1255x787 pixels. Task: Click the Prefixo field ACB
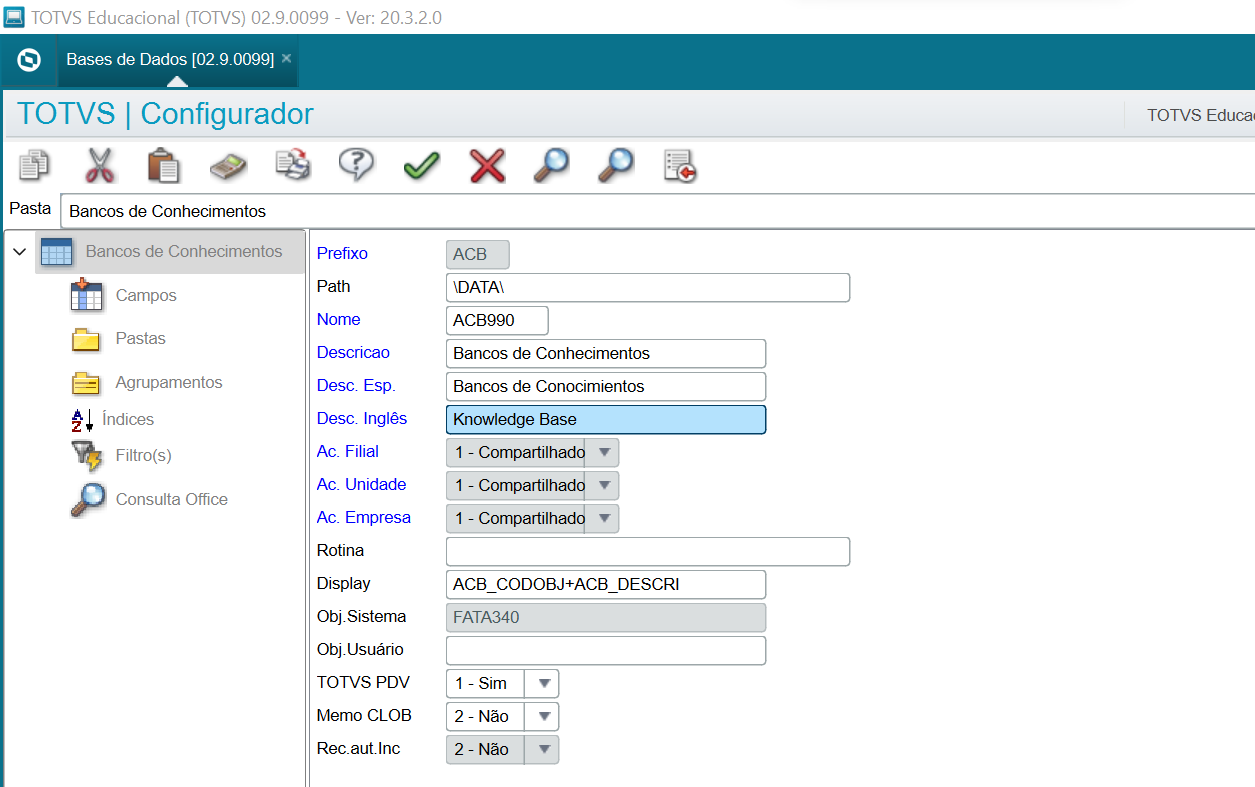point(477,254)
